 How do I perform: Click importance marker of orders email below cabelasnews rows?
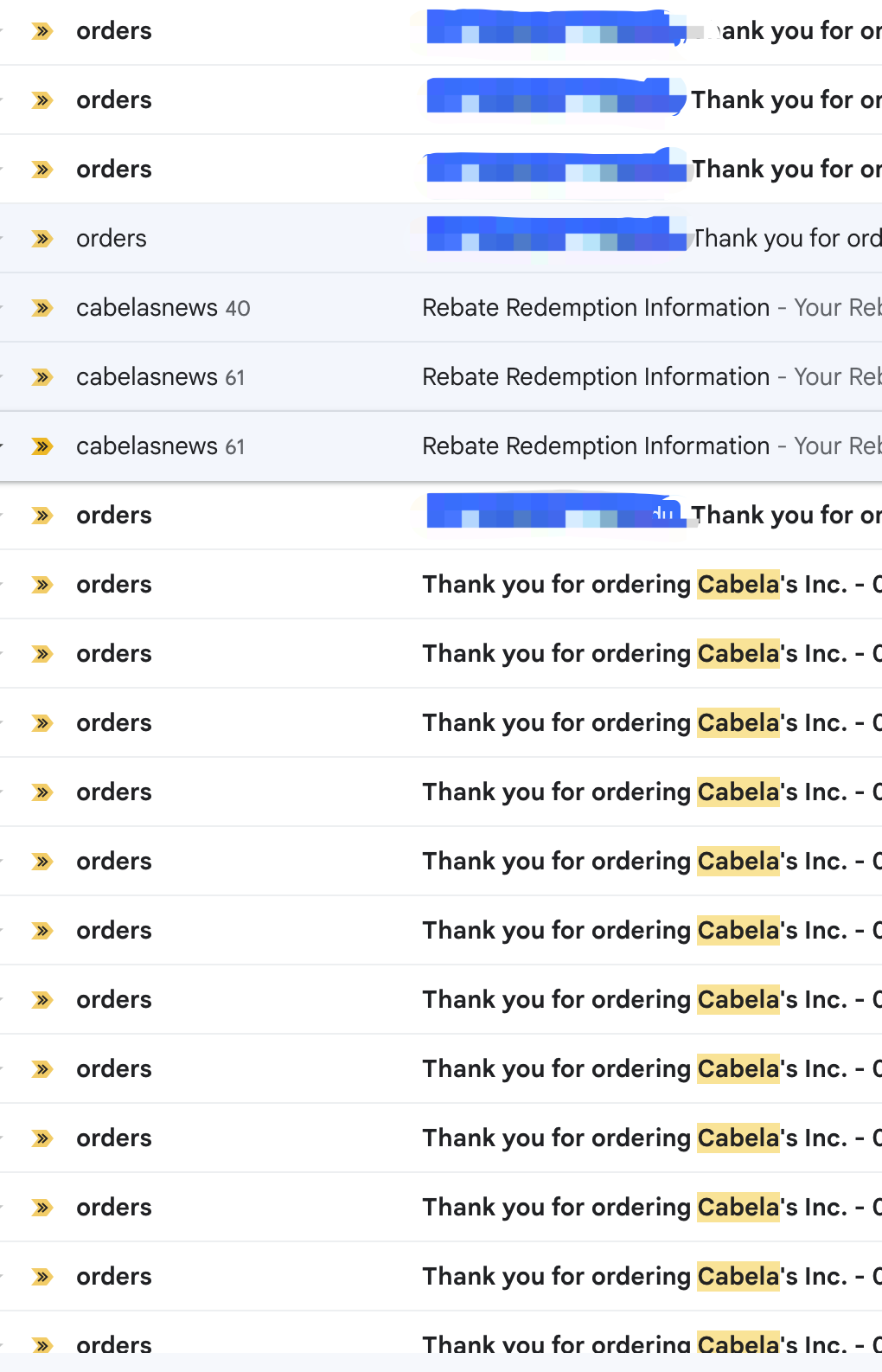tap(42, 516)
